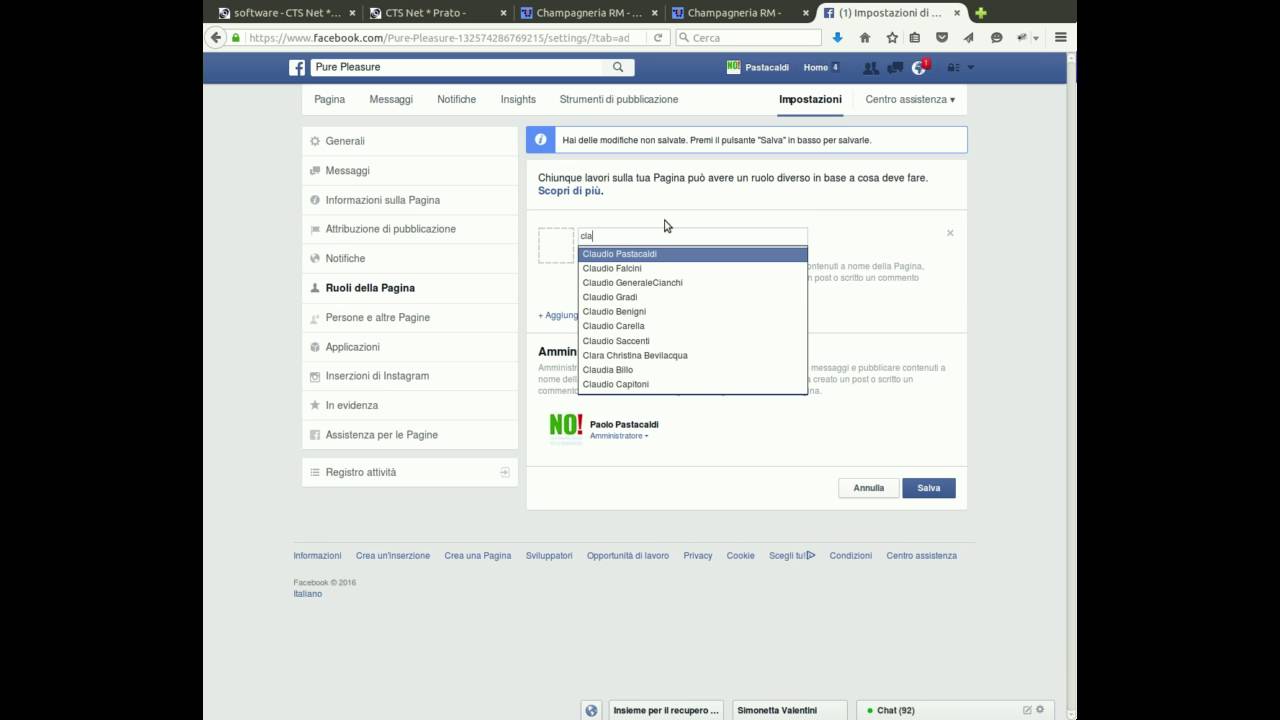The width and height of the screenshot is (1280, 720).
Task: Follow the 'Scopri di più' link
Action: (x=570, y=190)
